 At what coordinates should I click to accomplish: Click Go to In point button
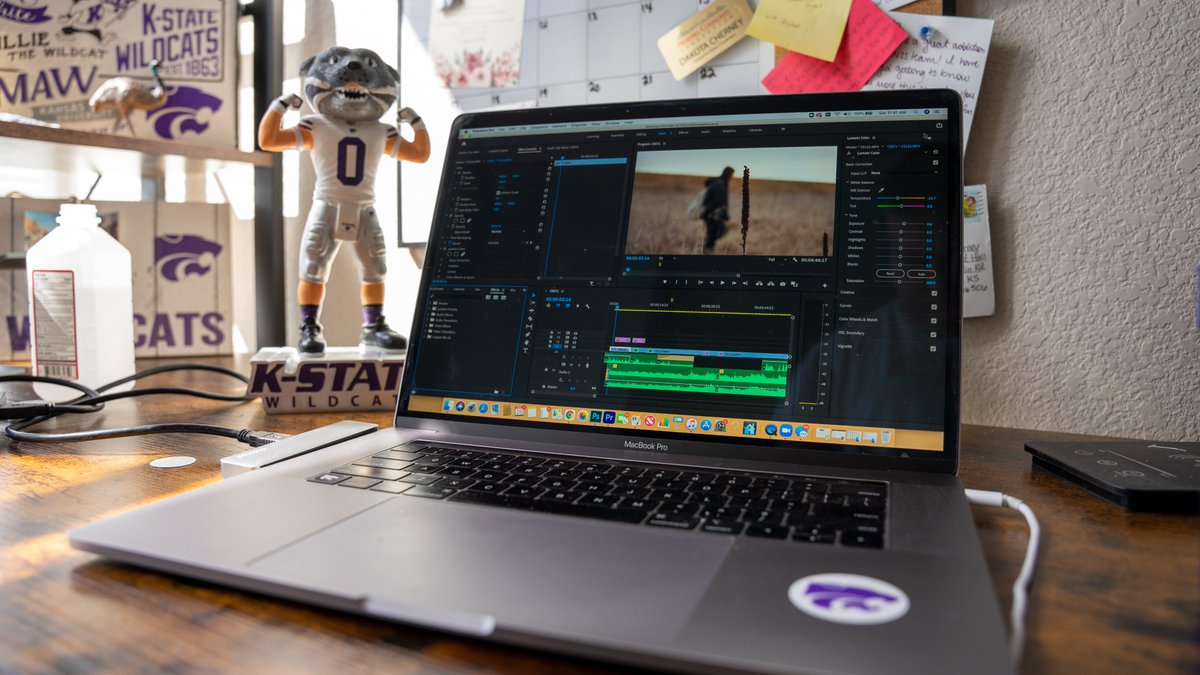[x=700, y=283]
